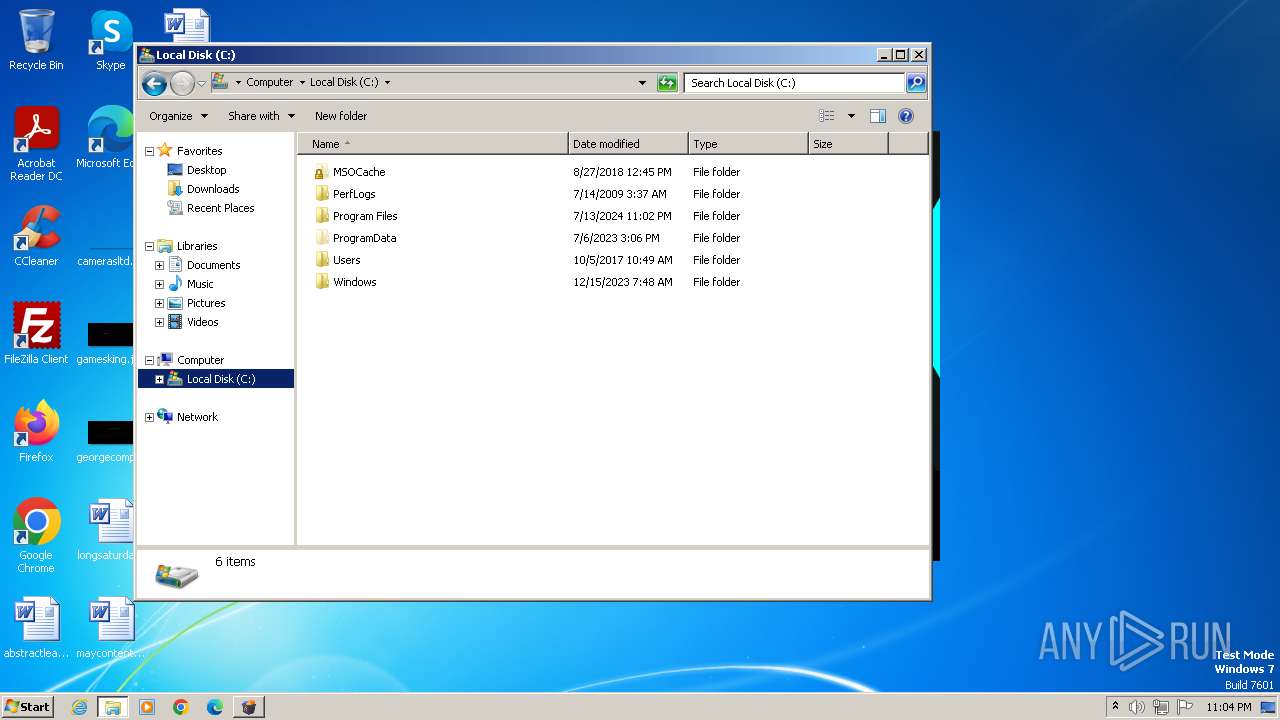Collapse the Libraries tree group
Screen dimensions: 1280x720
(149, 246)
